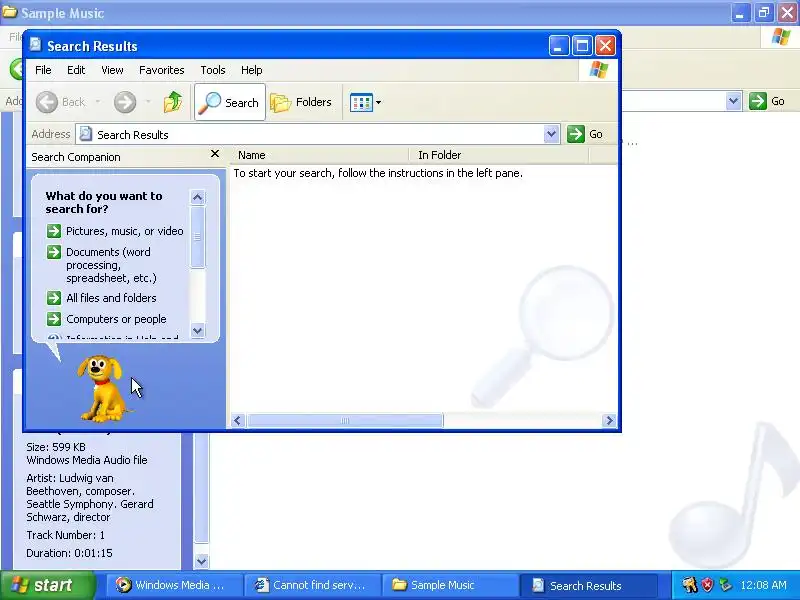Sort results by Name column
The height and width of the screenshot is (600, 800).
point(321,155)
